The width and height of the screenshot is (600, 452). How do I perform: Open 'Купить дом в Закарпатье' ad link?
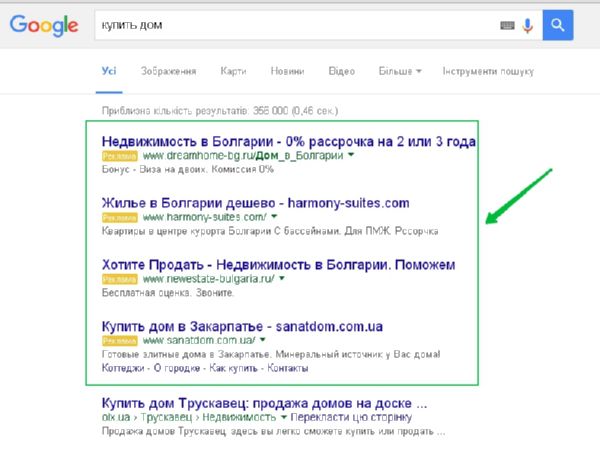(x=242, y=326)
